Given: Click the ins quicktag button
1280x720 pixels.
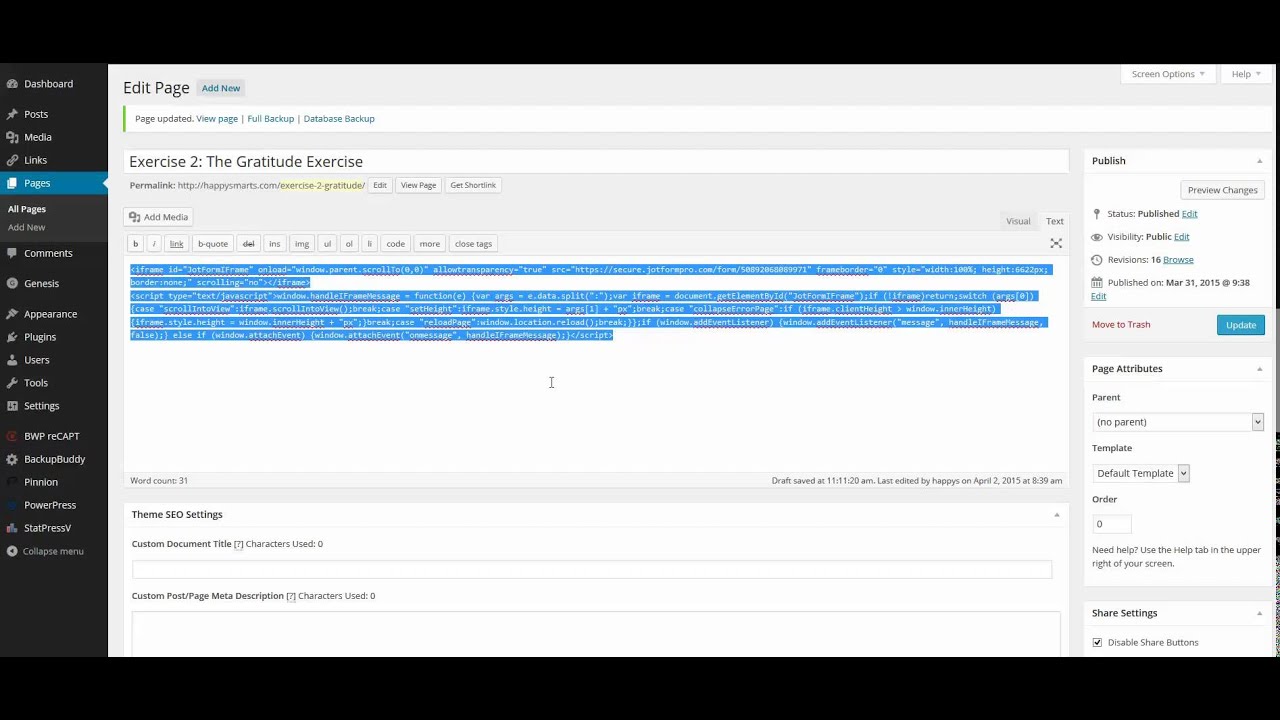Looking at the screenshot, I should click(274, 244).
